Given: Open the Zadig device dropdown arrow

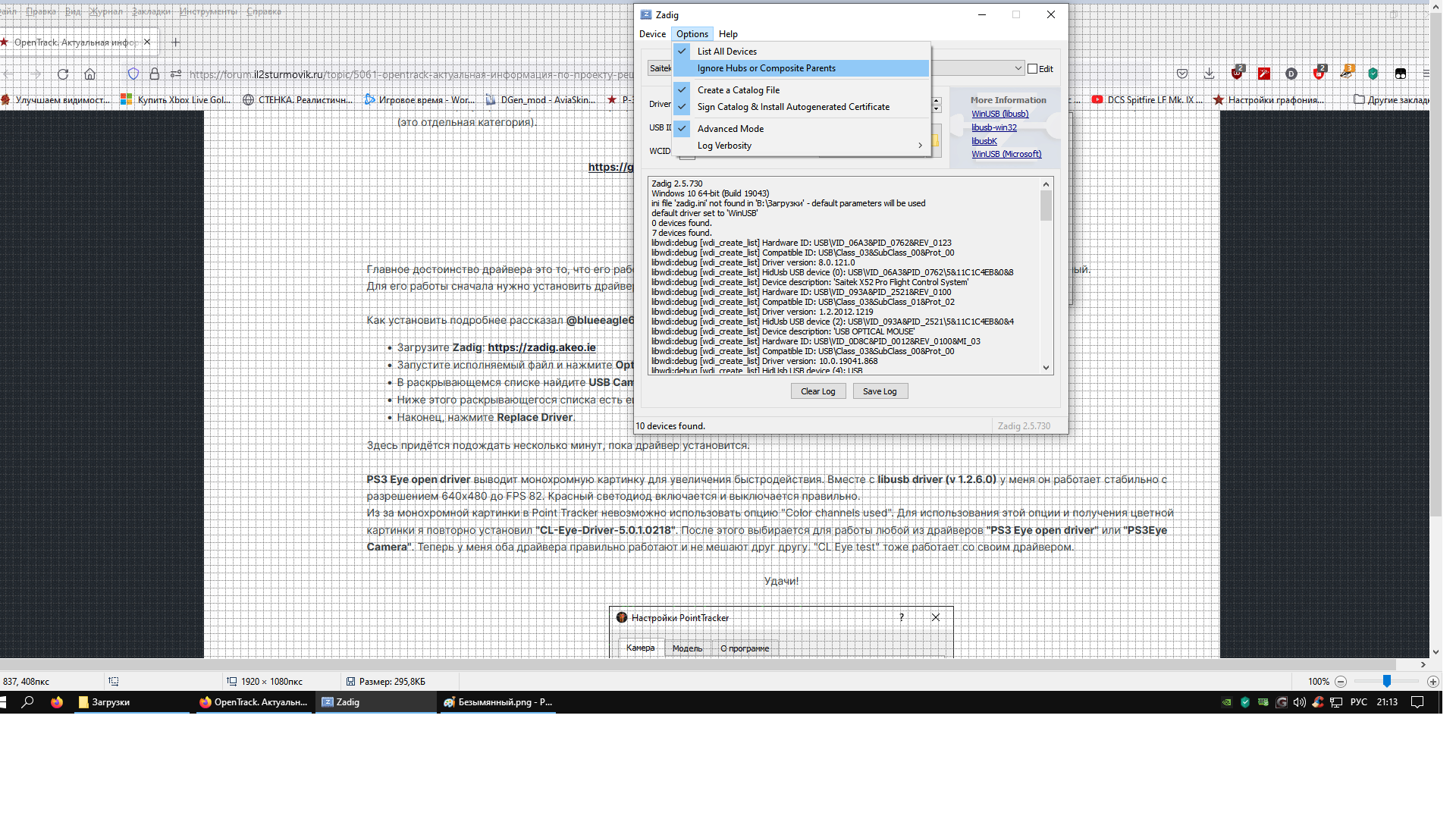Looking at the screenshot, I should click(x=1018, y=68).
